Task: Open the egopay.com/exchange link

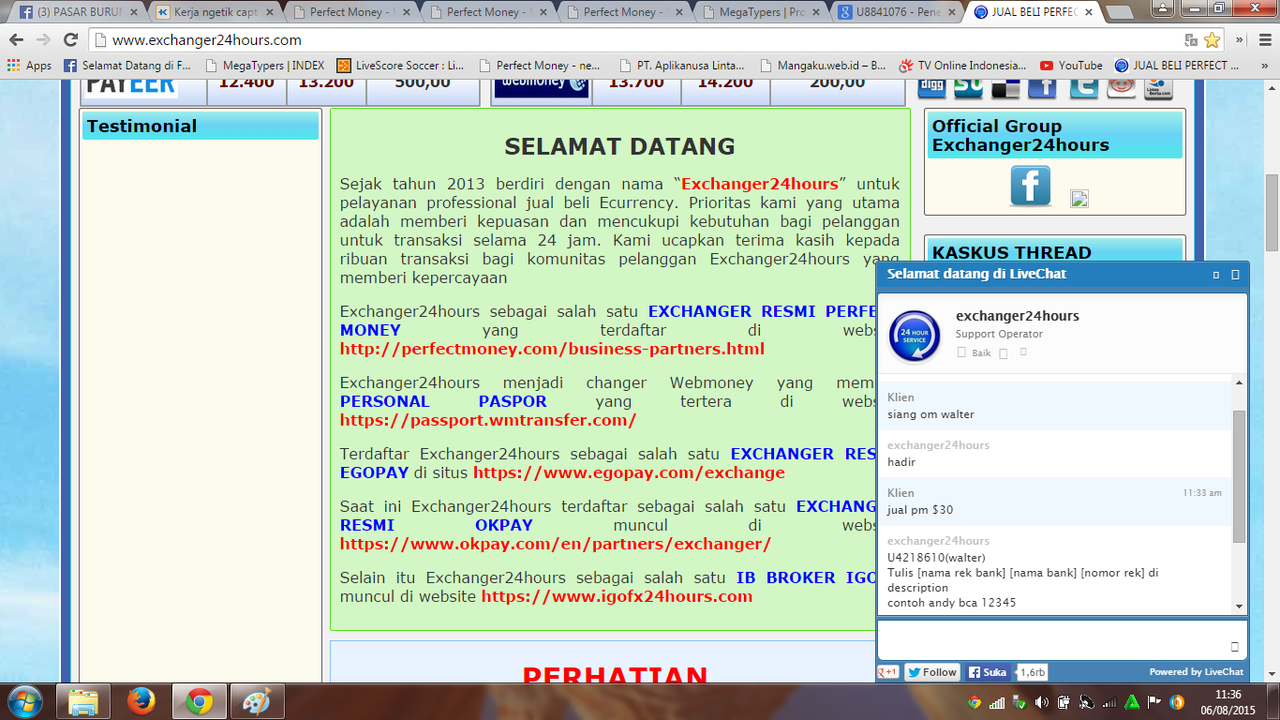Action: (x=629, y=472)
